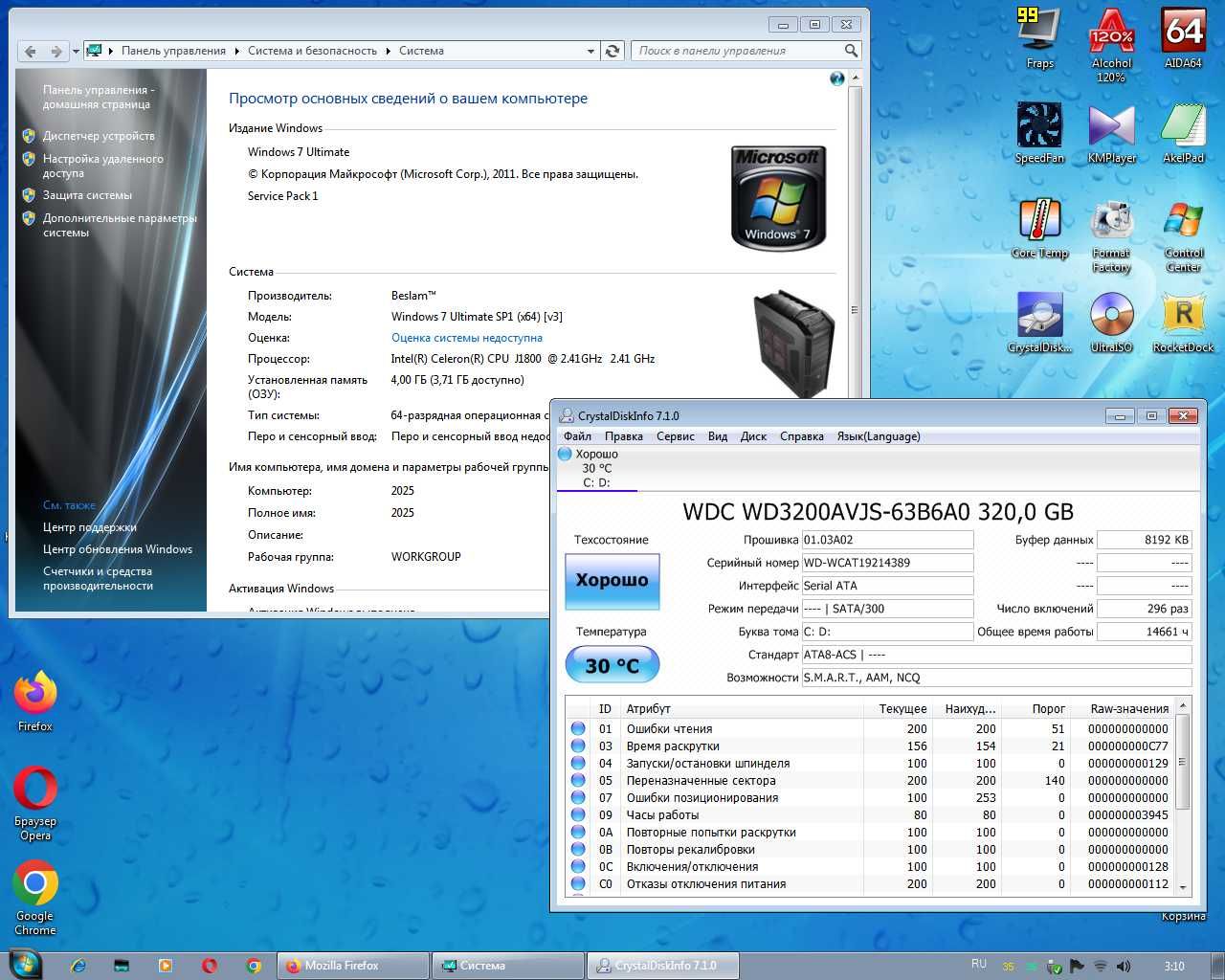Click the serial number field WD-WCAT19214389
This screenshot has width=1225, height=980.
click(x=887, y=563)
